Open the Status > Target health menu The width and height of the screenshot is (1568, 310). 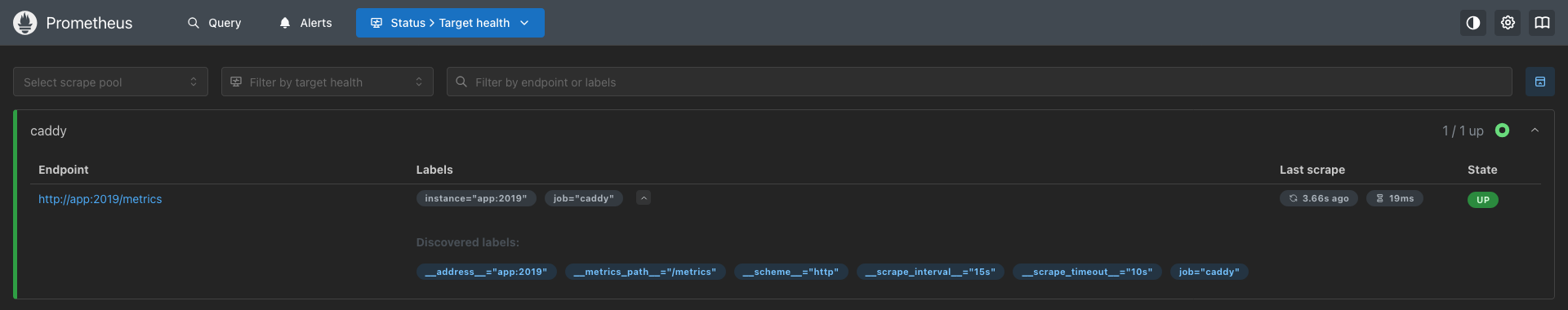click(x=450, y=23)
